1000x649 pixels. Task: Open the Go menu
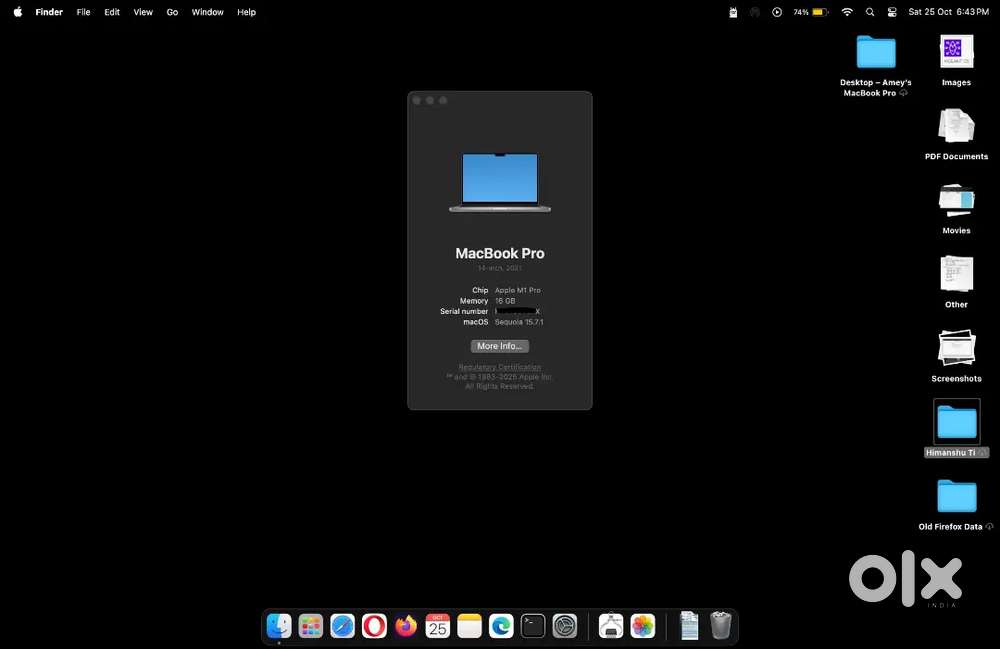[x=172, y=12]
